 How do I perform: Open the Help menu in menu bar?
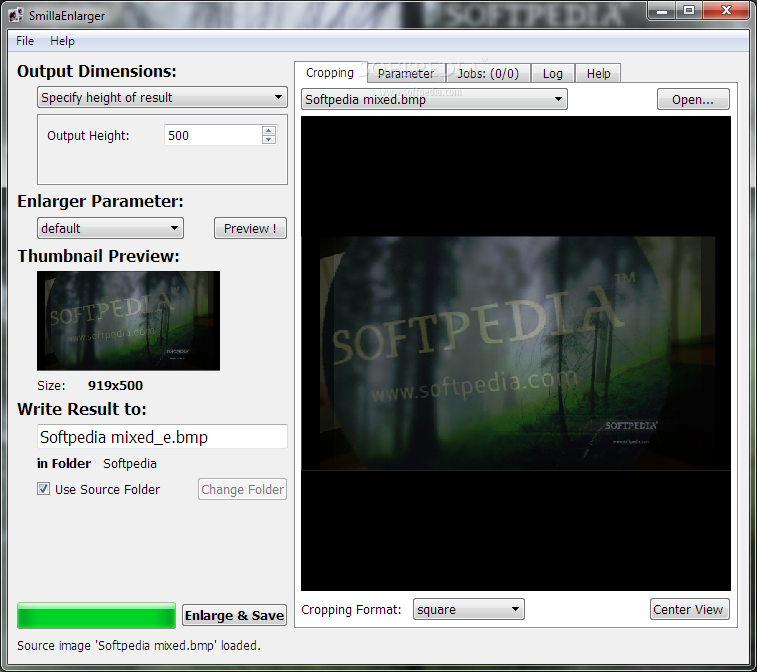(x=62, y=41)
